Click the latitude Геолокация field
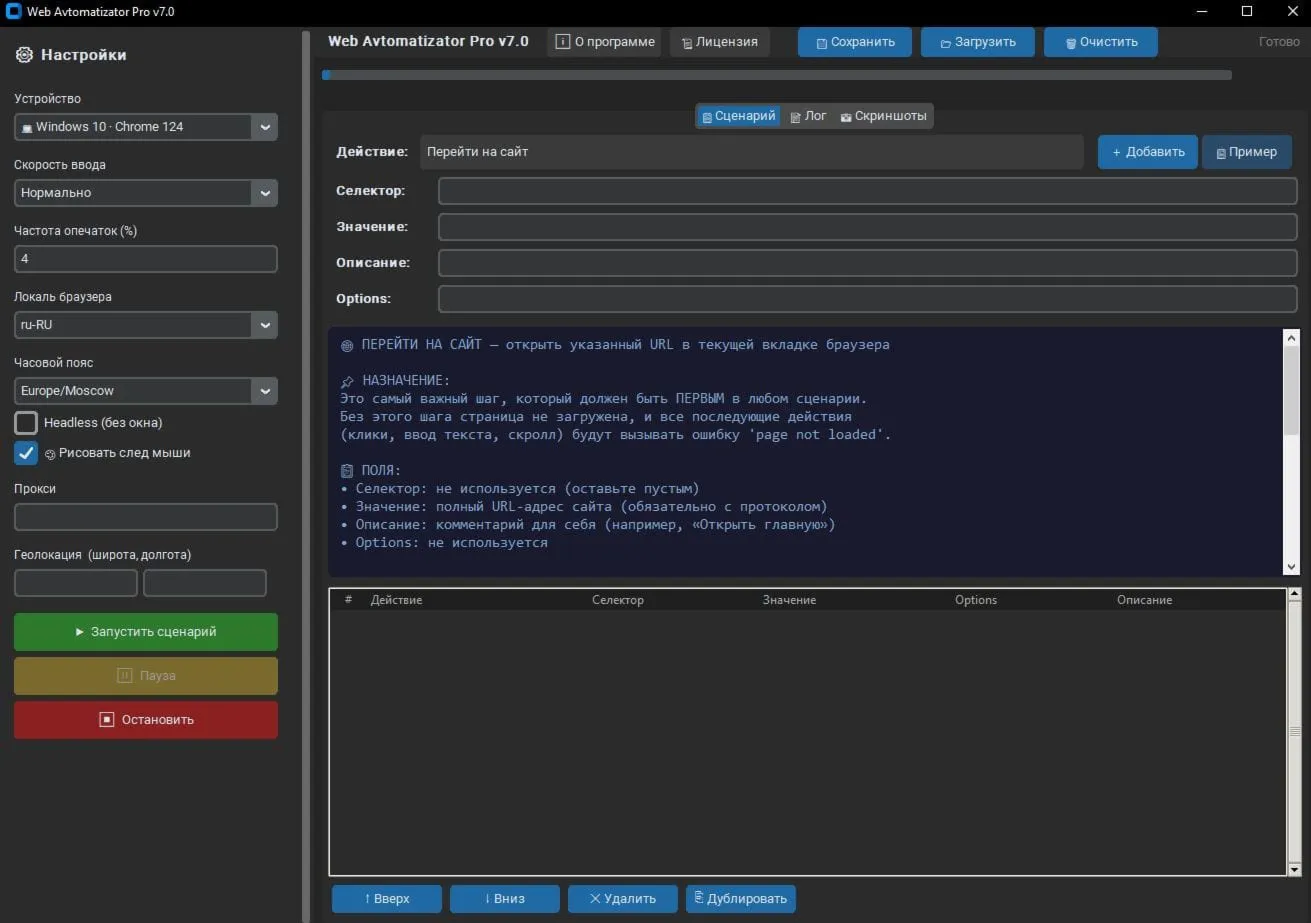 tap(76, 583)
